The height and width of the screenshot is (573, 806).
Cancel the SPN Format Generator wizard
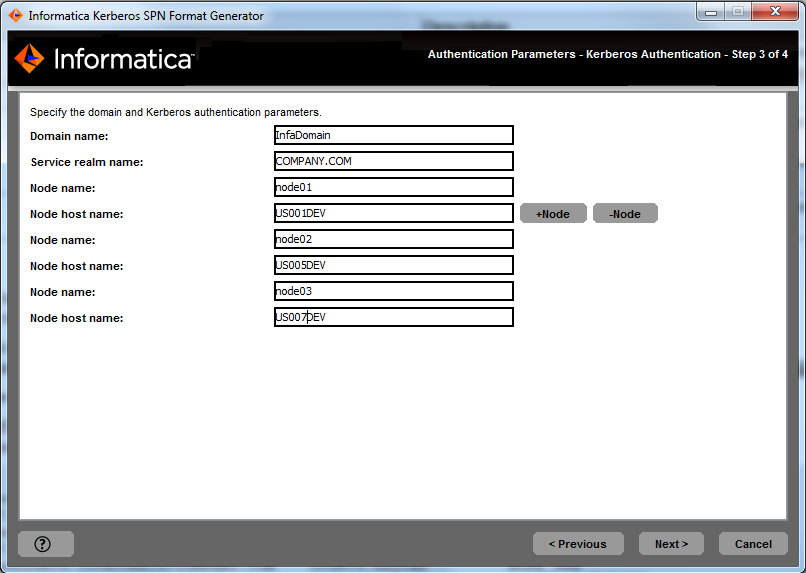pyautogui.click(x=753, y=544)
